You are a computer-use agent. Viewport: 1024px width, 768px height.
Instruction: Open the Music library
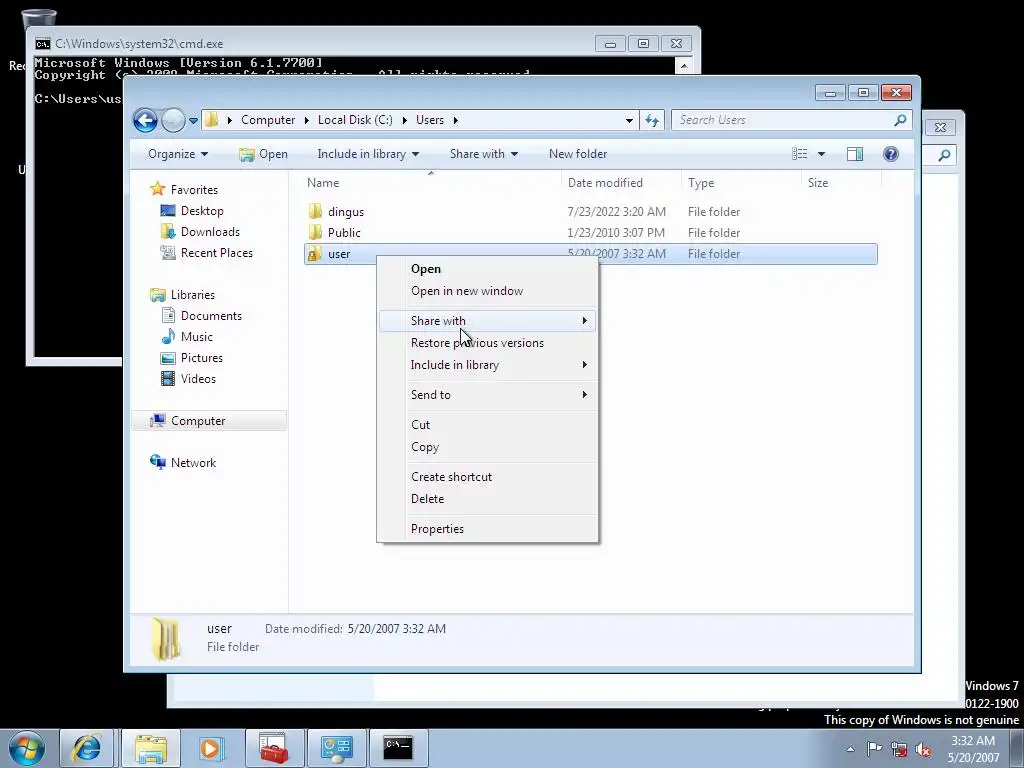pos(197,337)
